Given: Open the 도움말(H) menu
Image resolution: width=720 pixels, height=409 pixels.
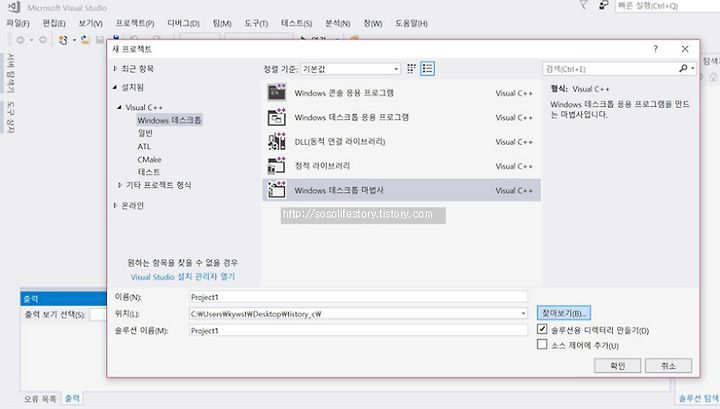Looking at the screenshot, I should pos(411,23).
